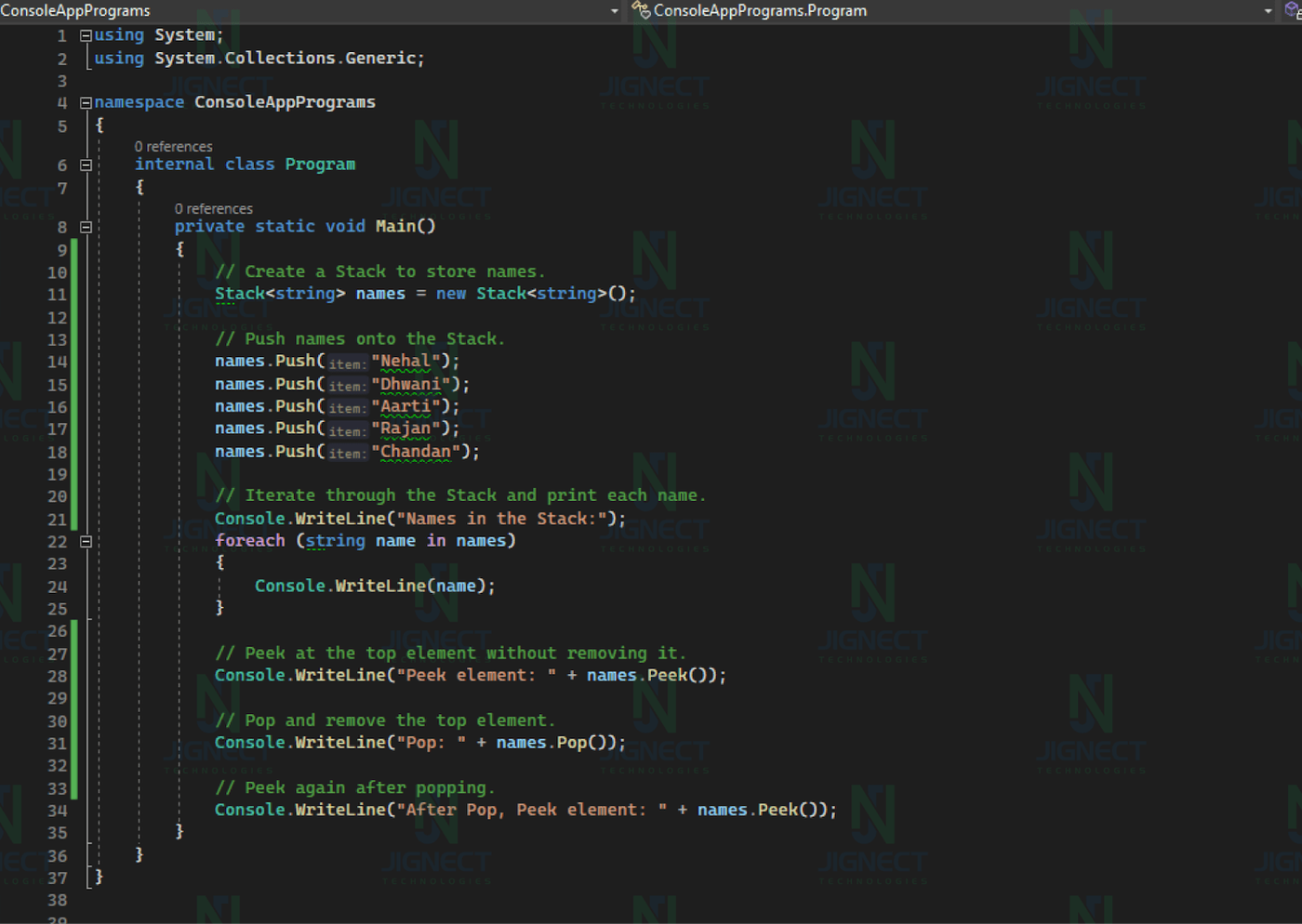Image resolution: width=1302 pixels, height=924 pixels.
Task: Collapse the foreach loop block
Action: (x=86, y=541)
